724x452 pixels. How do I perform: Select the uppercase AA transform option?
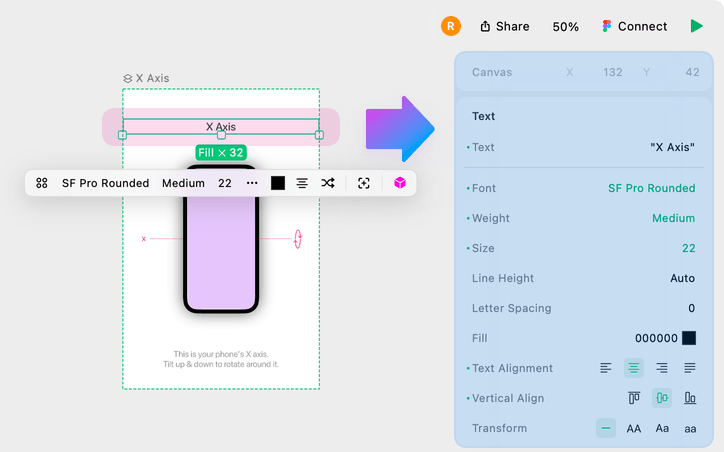[x=634, y=428]
